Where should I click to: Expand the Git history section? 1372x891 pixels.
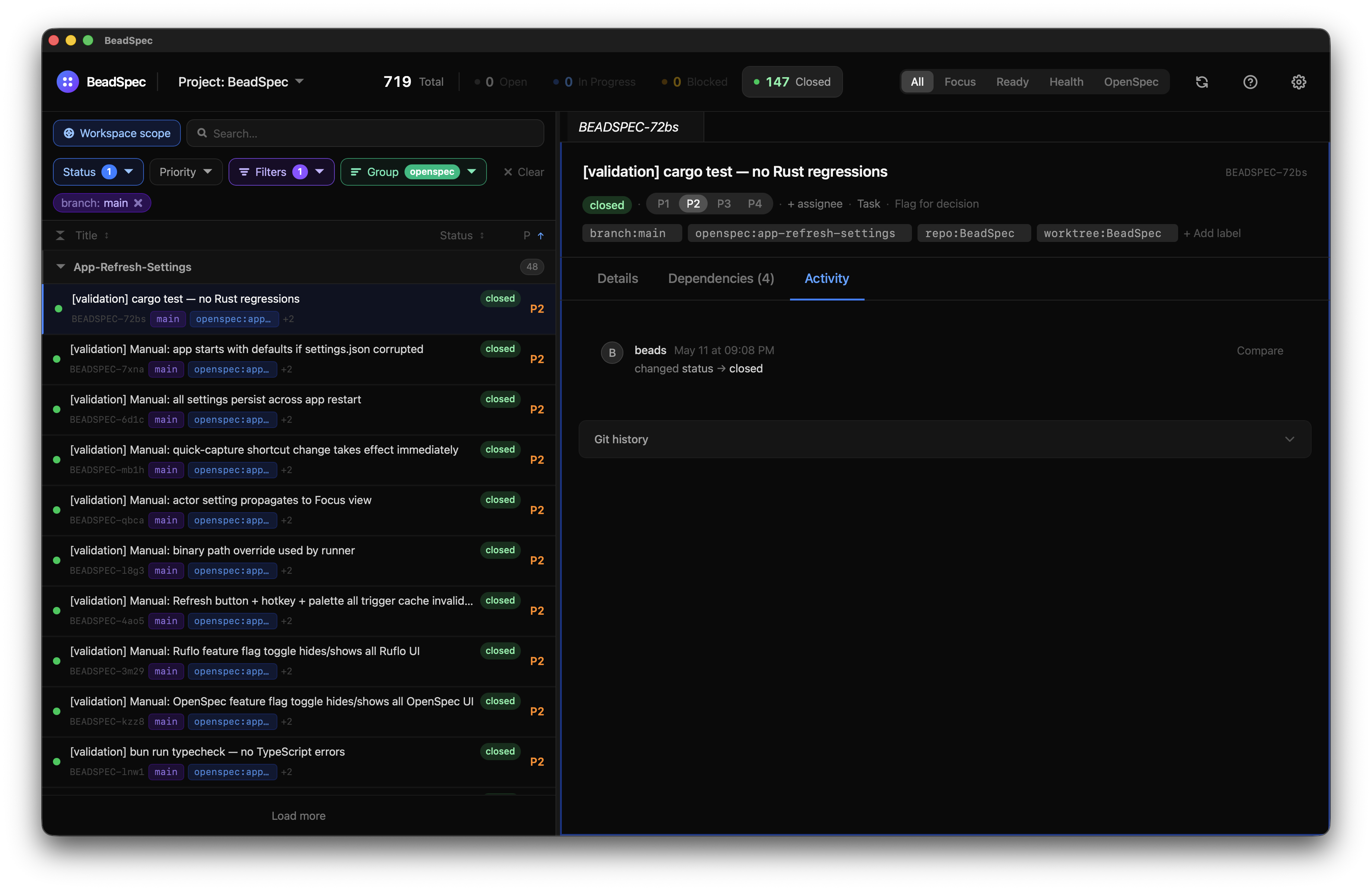pyautogui.click(x=945, y=439)
